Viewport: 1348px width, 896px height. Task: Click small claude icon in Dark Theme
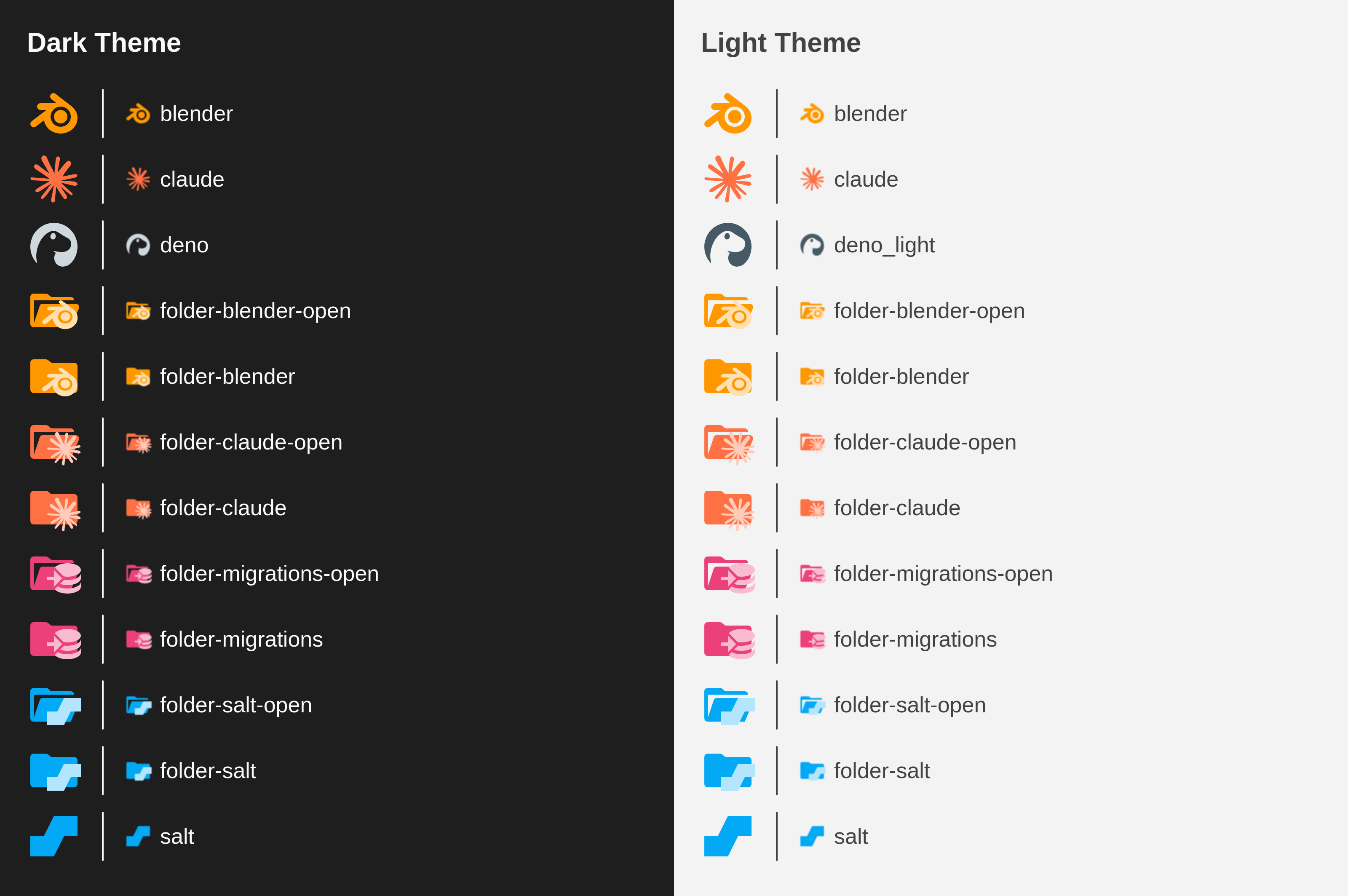[138, 179]
